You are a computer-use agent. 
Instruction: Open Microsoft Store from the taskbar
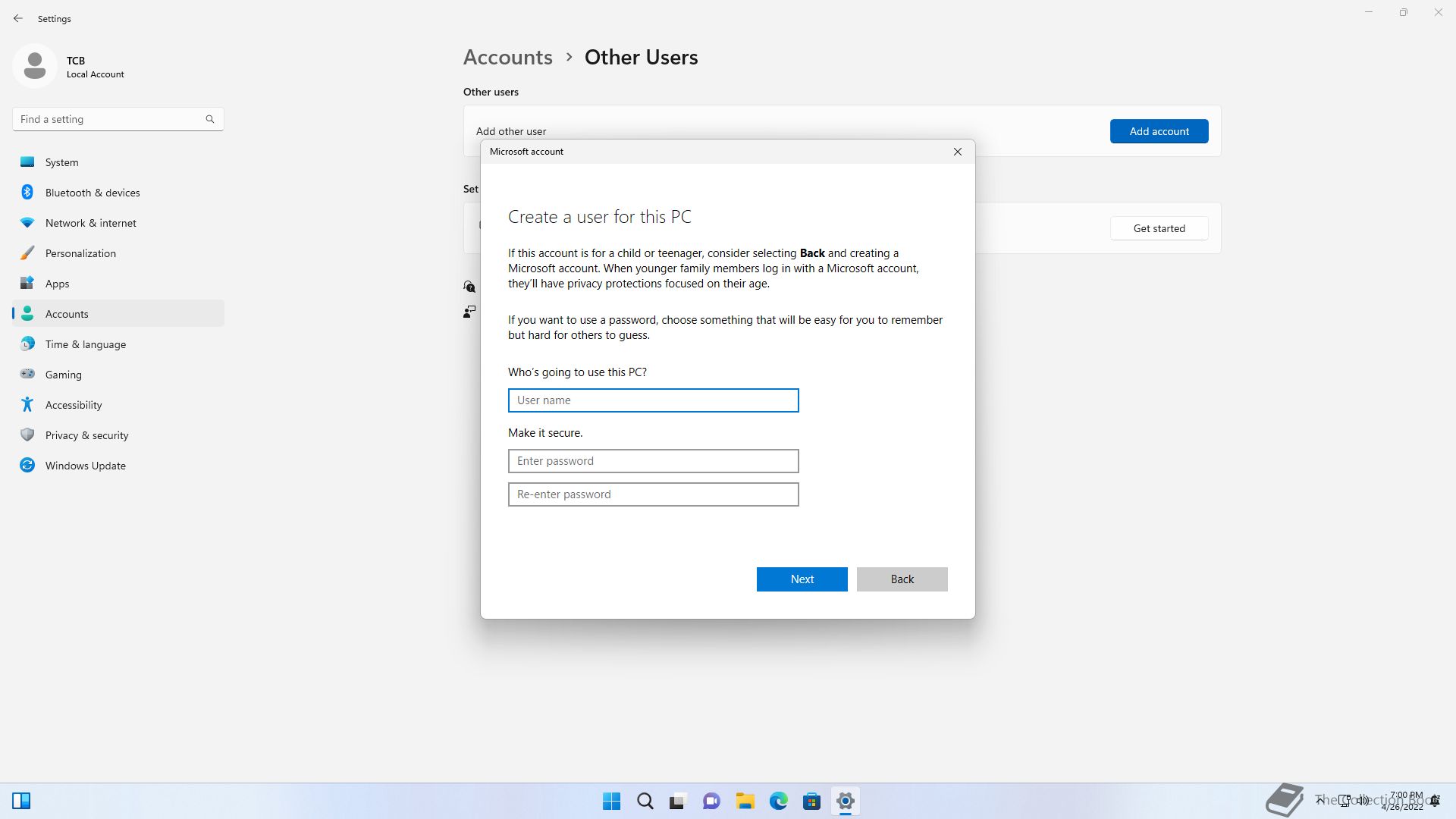click(x=811, y=801)
